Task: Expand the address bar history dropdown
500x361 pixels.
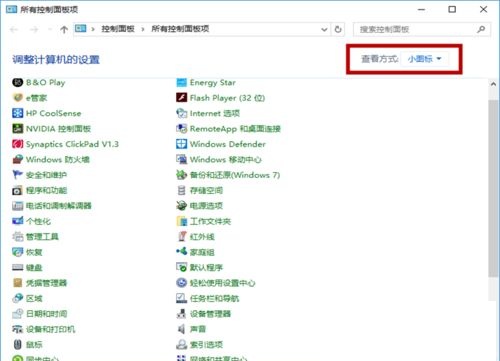Action: pos(324,29)
